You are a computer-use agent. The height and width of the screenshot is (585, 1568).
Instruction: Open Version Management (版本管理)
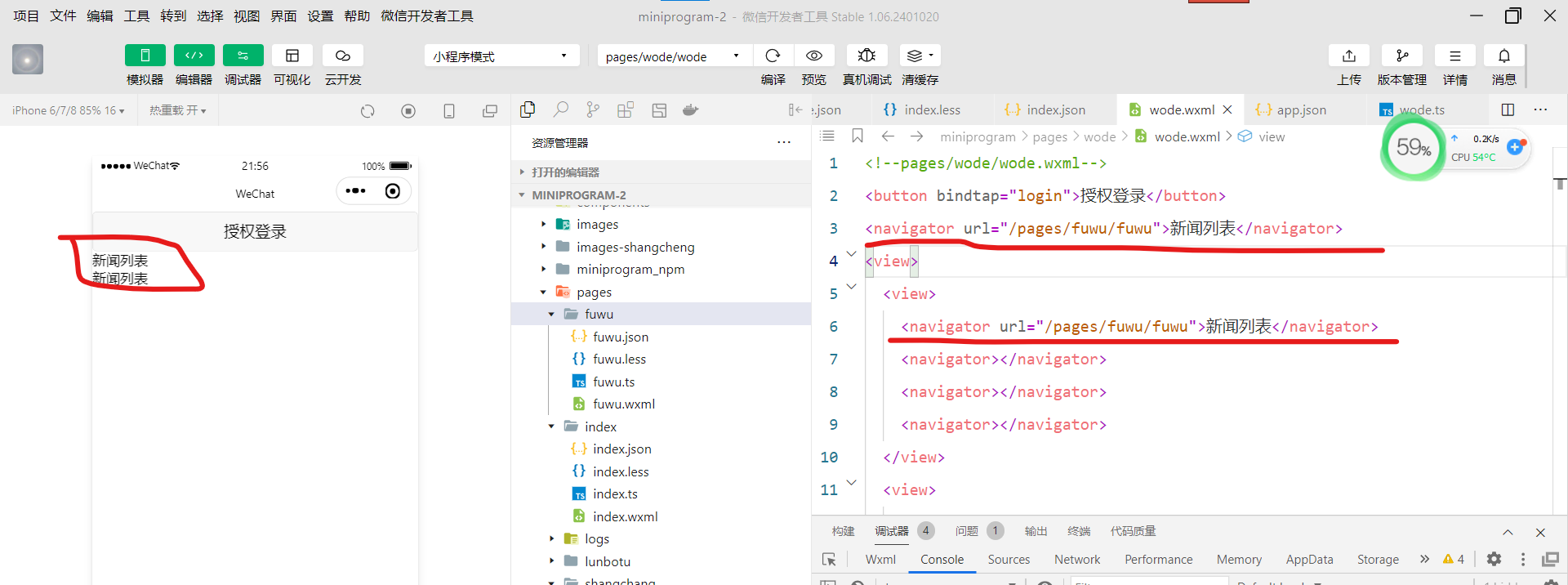1401,56
